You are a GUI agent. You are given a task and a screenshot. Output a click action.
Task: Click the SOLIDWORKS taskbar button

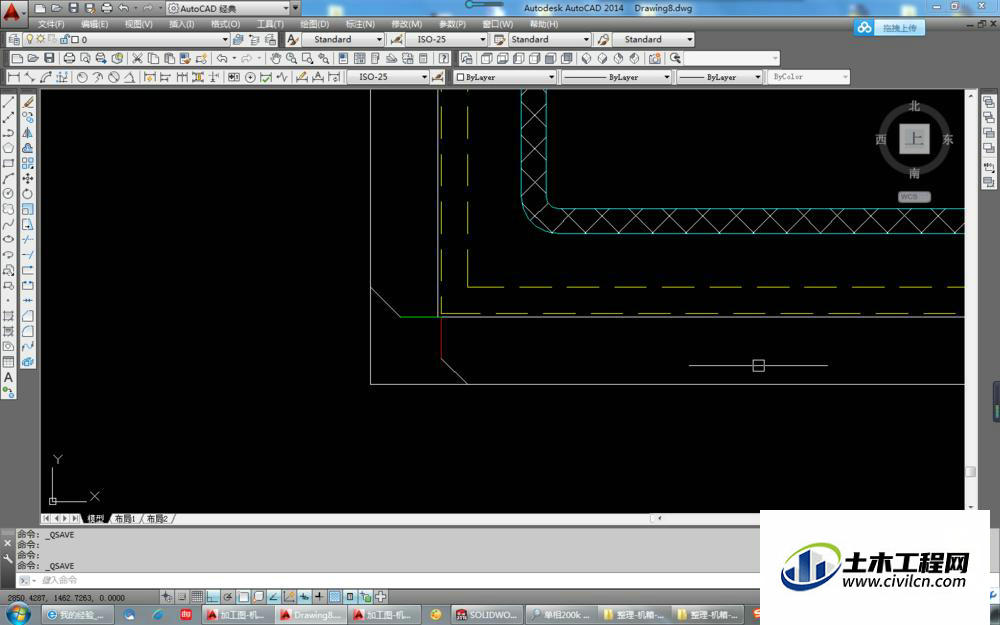(486, 615)
